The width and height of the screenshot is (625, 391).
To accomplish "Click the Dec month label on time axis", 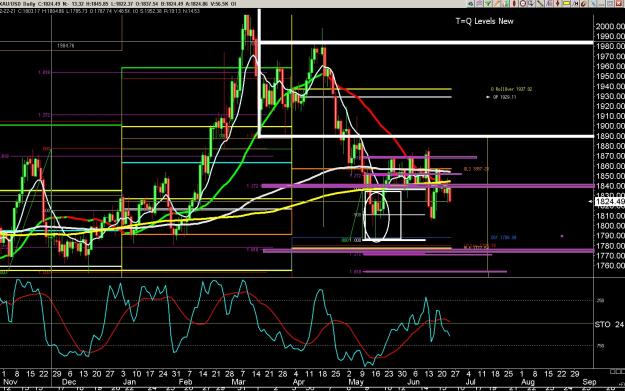I will pos(69,382).
